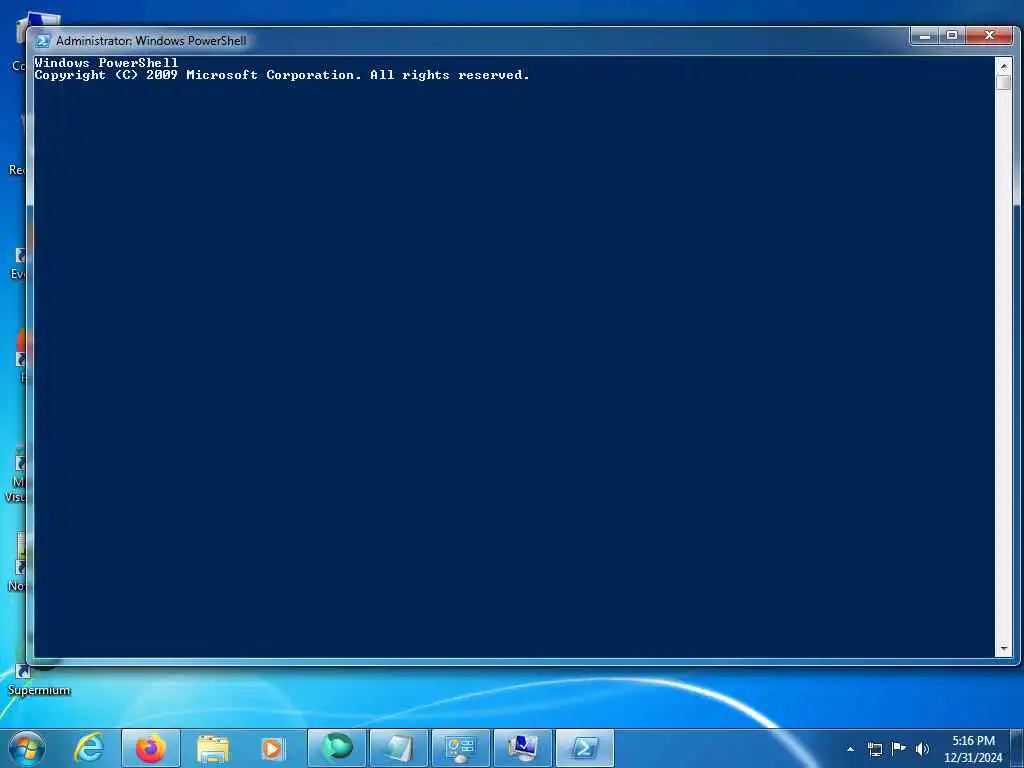This screenshot has width=1024, height=768.
Task: Open the network status tray icon
Action: pyautogui.click(x=874, y=749)
